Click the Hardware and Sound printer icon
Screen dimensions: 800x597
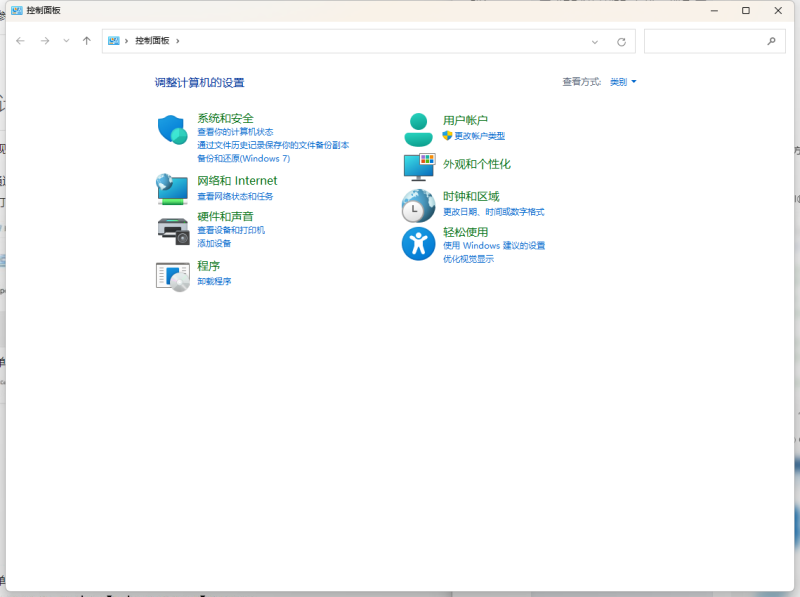pyautogui.click(x=172, y=230)
